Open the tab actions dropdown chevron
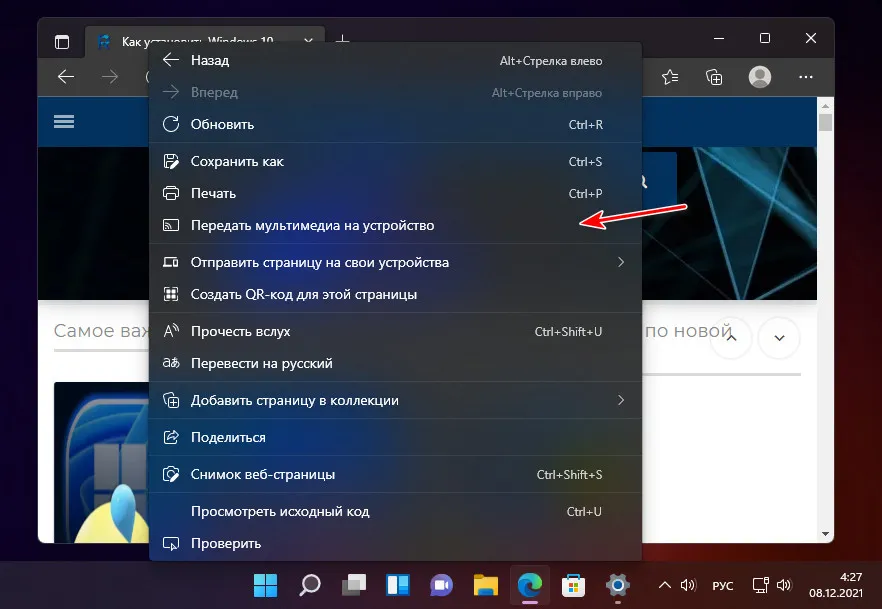 [308, 42]
